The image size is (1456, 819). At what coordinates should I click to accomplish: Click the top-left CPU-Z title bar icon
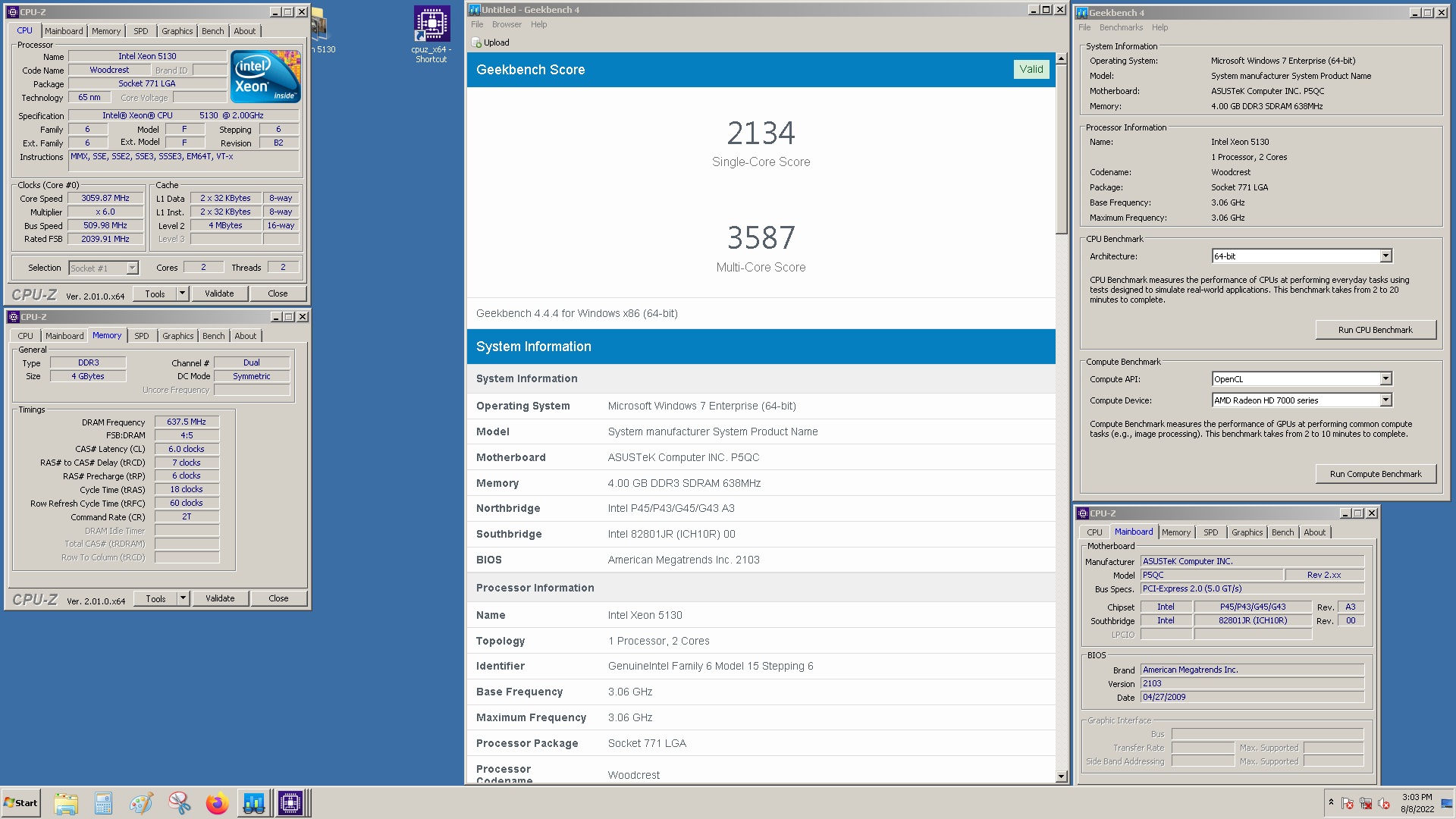[13, 12]
